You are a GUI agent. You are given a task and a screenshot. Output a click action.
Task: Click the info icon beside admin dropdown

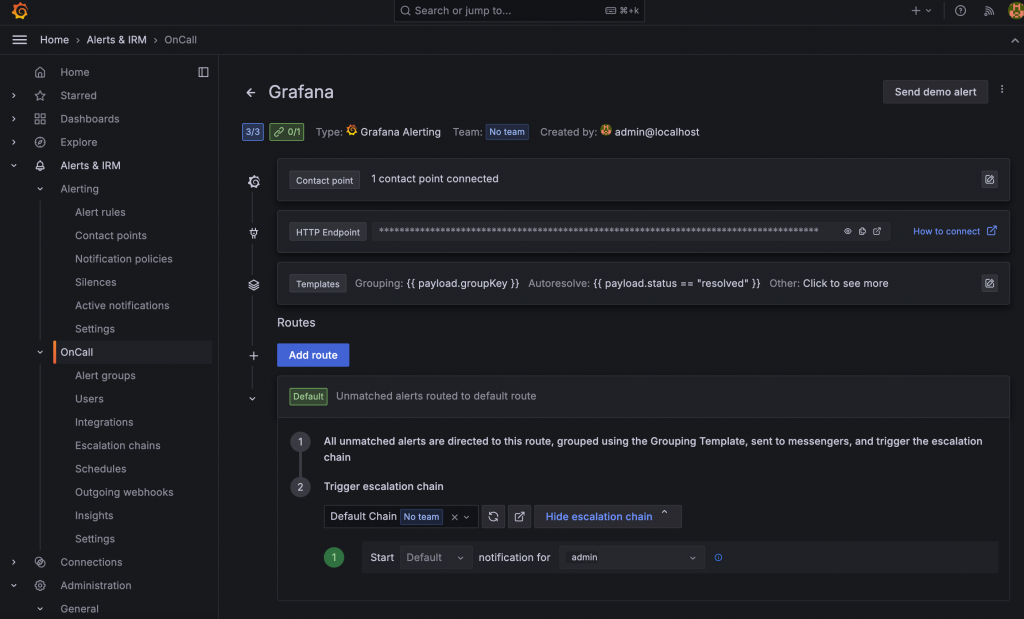coord(718,558)
